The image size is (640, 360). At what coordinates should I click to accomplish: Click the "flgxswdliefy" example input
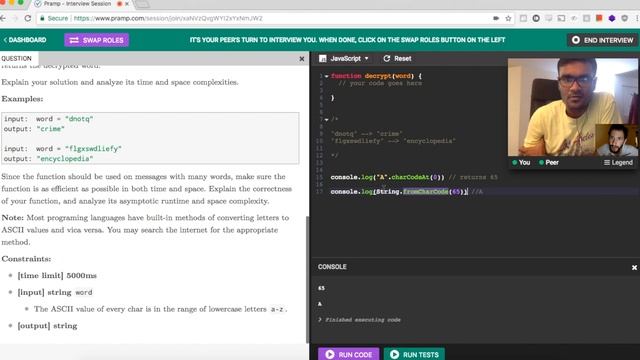[93, 149]
